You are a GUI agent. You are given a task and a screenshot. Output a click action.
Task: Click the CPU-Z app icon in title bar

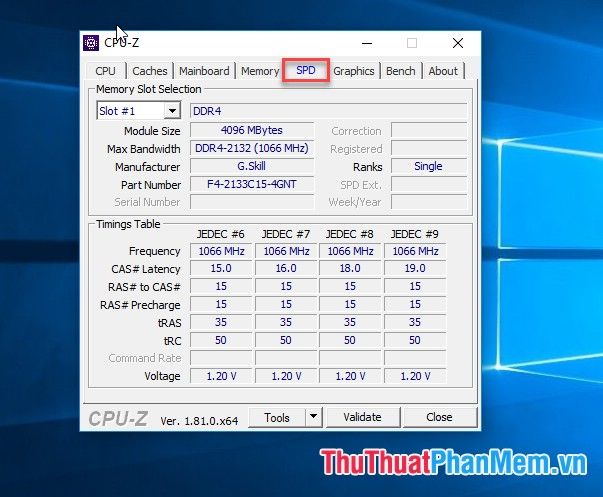tap(91, 43)
